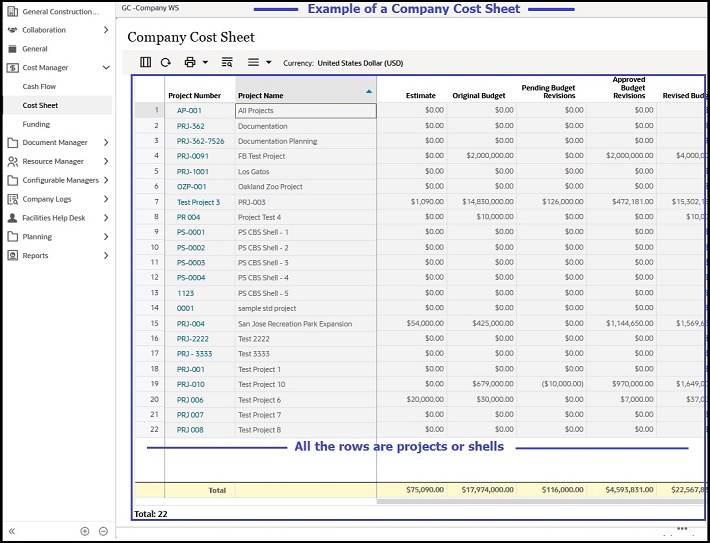The height and width of the screenshot is (543, 710).
Task: Select General Construction workspace label
Action: (60, 11)
